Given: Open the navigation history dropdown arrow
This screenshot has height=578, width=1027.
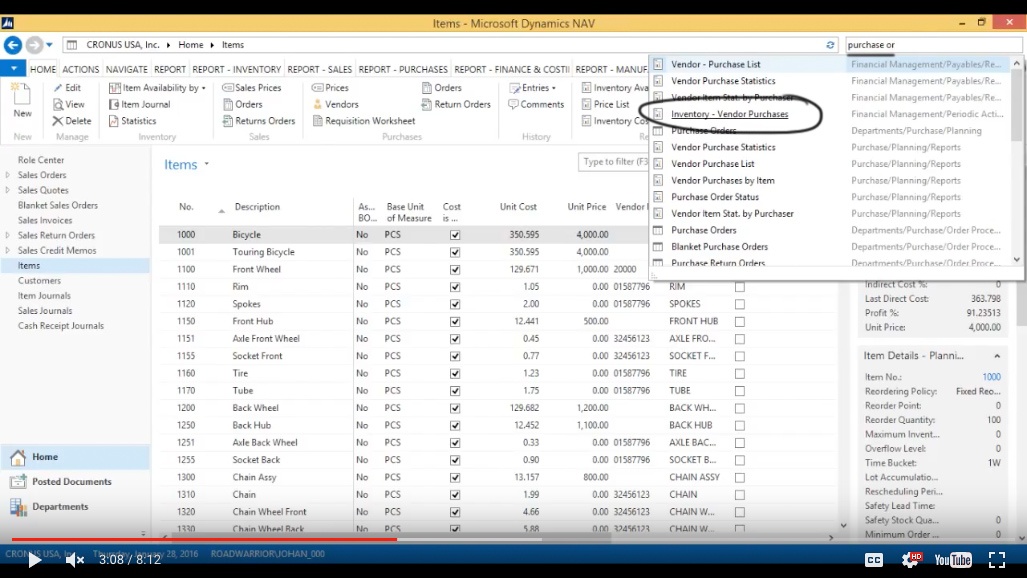Looking at the screenshot, I should tap(49, 45).
